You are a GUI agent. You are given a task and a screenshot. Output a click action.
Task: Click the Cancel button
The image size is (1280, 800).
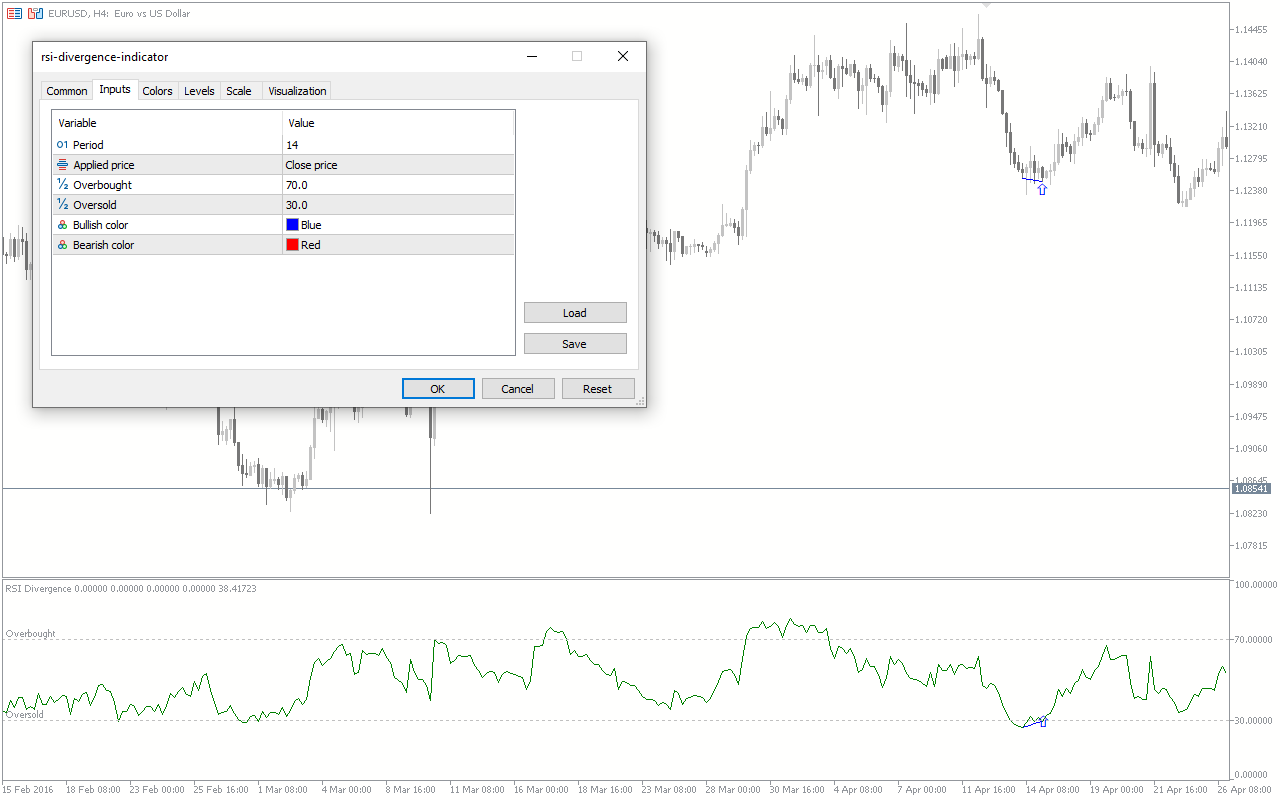pos(518,389)
